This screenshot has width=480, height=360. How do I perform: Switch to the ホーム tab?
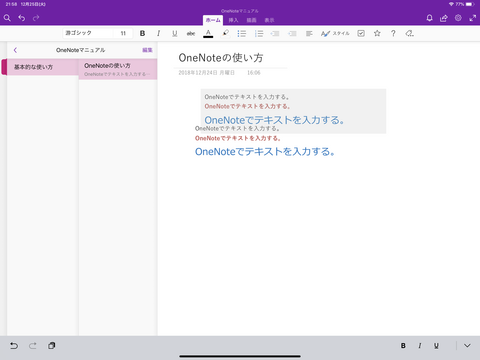pyautogui.click(x=213, y=20)
